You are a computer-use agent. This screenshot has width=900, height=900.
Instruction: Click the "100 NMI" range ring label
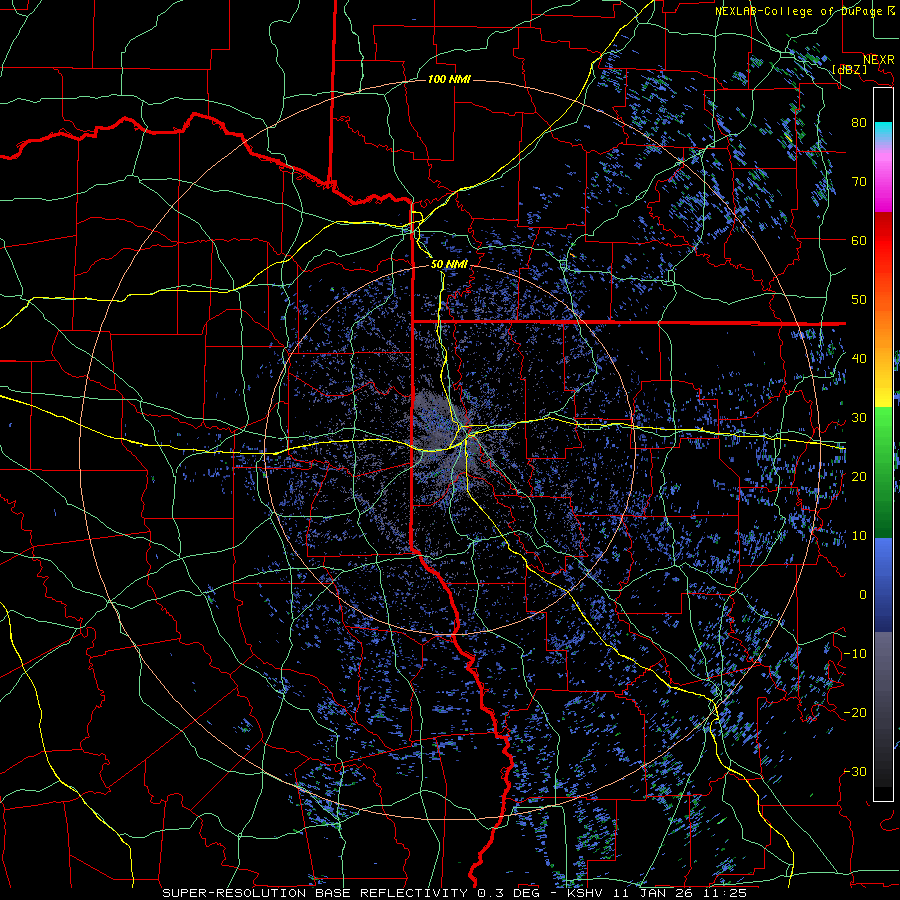point(449,79)
